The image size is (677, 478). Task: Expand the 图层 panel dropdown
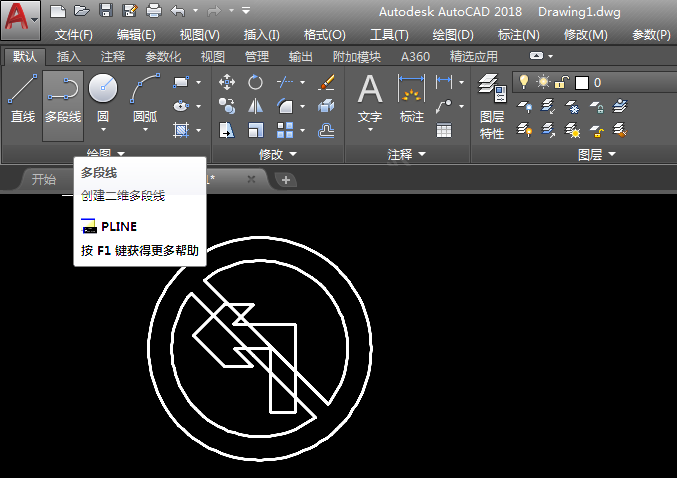(x=597, y=154)
